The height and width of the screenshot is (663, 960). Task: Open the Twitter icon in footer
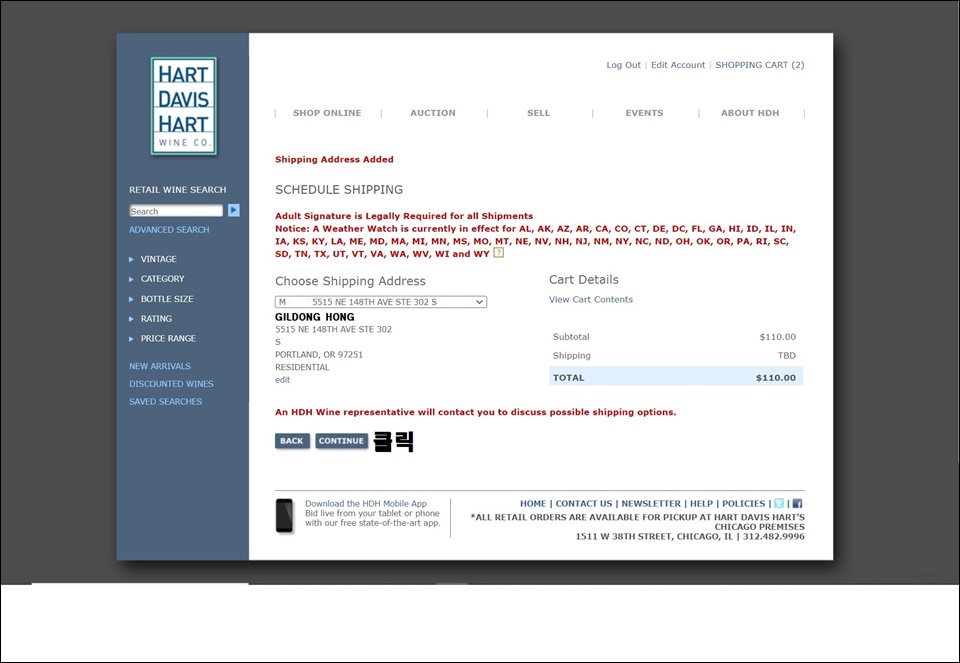779,503
